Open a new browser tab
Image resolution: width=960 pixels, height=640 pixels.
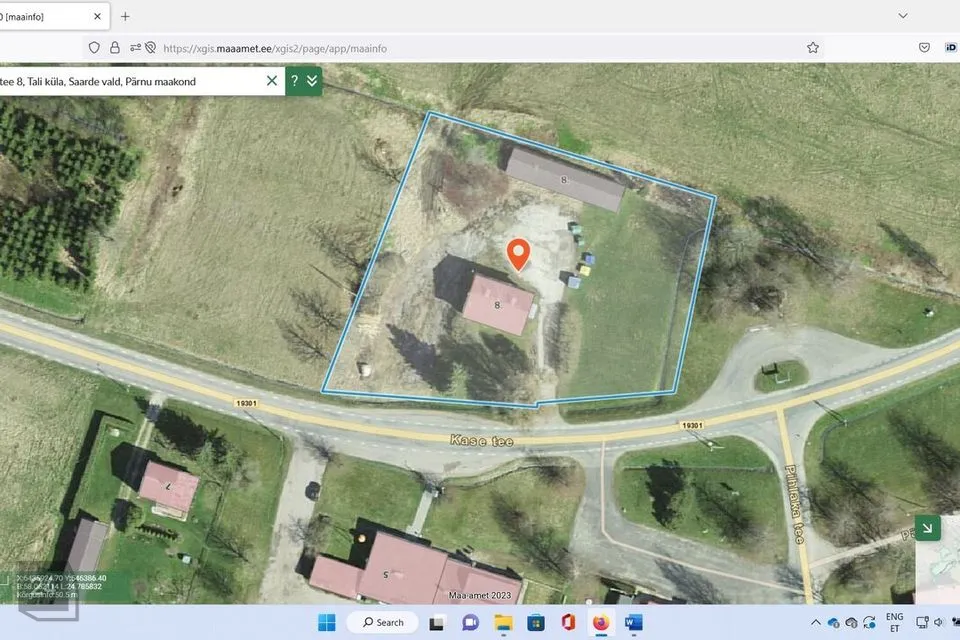(x=125, y=16)
